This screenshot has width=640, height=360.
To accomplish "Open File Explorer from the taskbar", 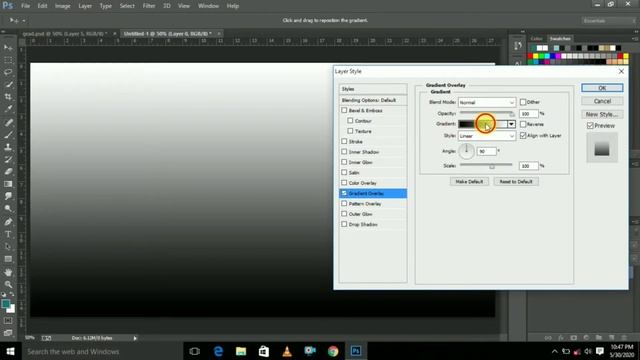I will pos(241,351).
